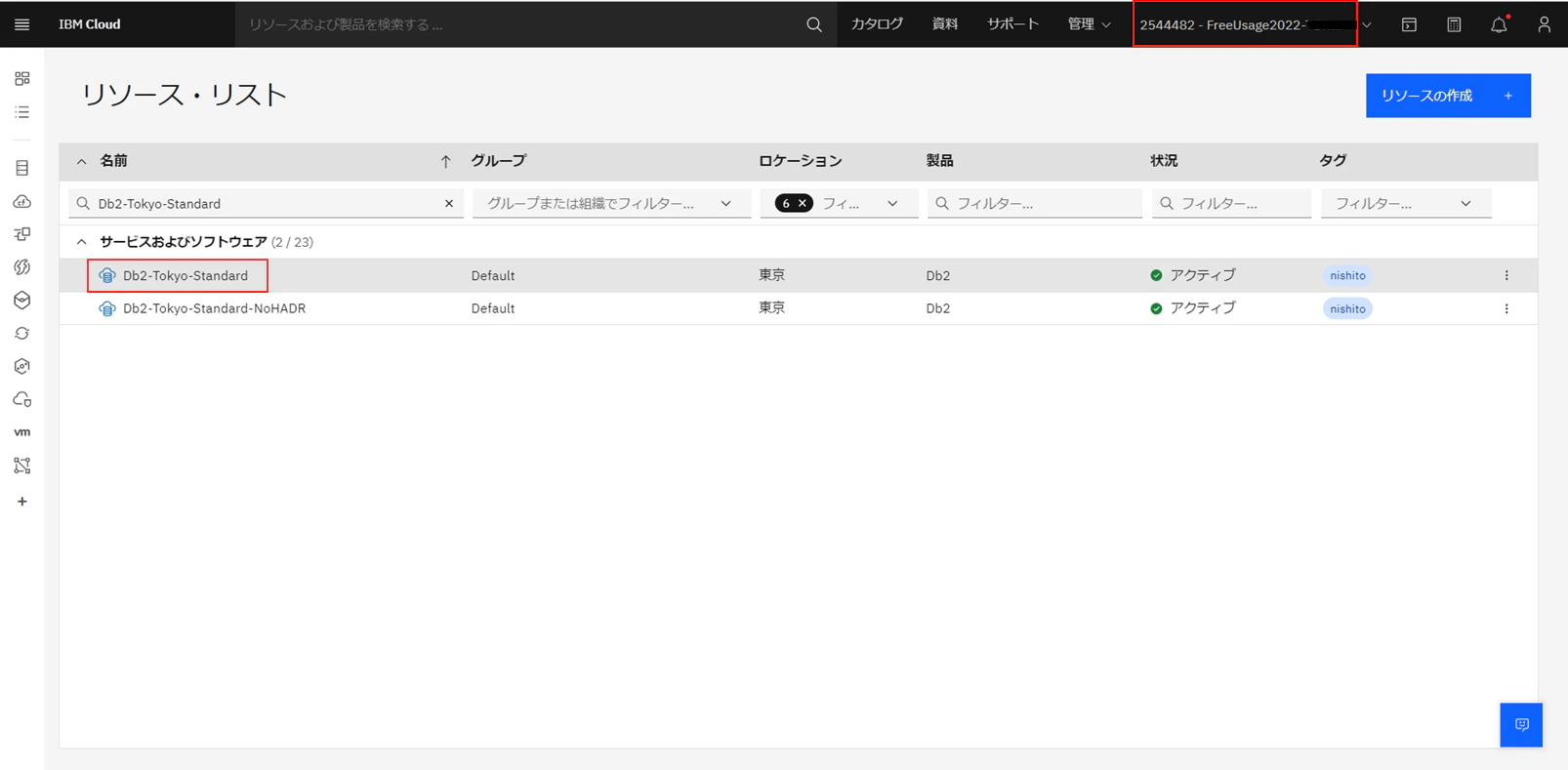Open the sidebar hexagon cube icon
The image size is (1568, 770).
tap(21, 301)
